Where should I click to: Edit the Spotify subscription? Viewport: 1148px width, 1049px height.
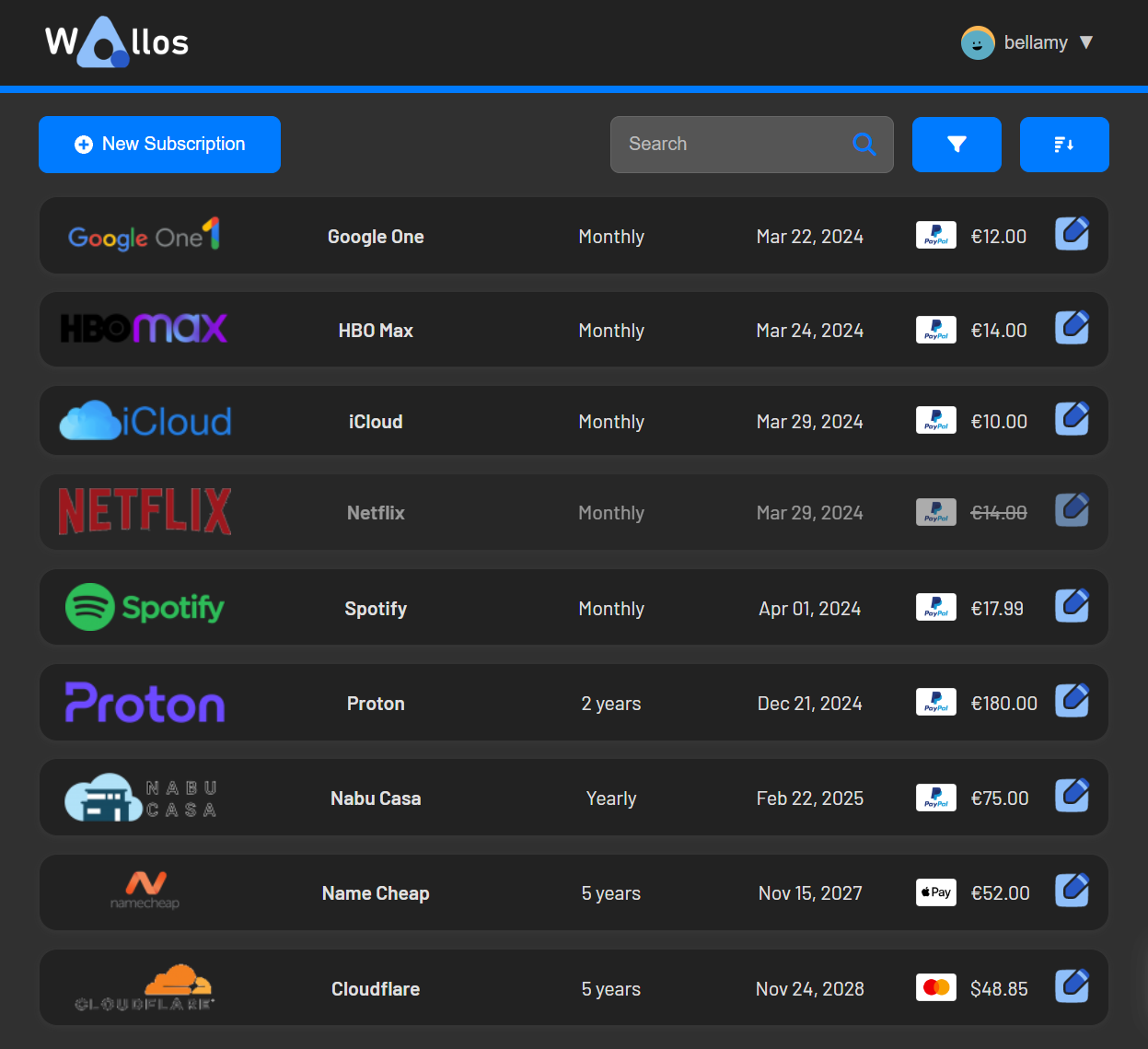pos(1072,605)
